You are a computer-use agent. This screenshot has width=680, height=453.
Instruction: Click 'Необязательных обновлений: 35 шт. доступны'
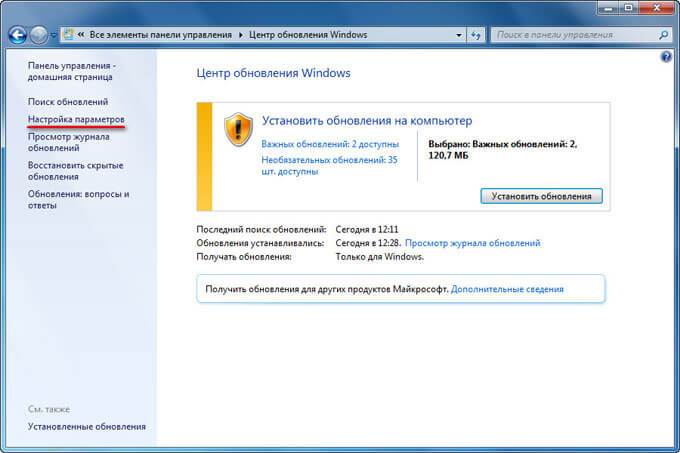[329, 166]
